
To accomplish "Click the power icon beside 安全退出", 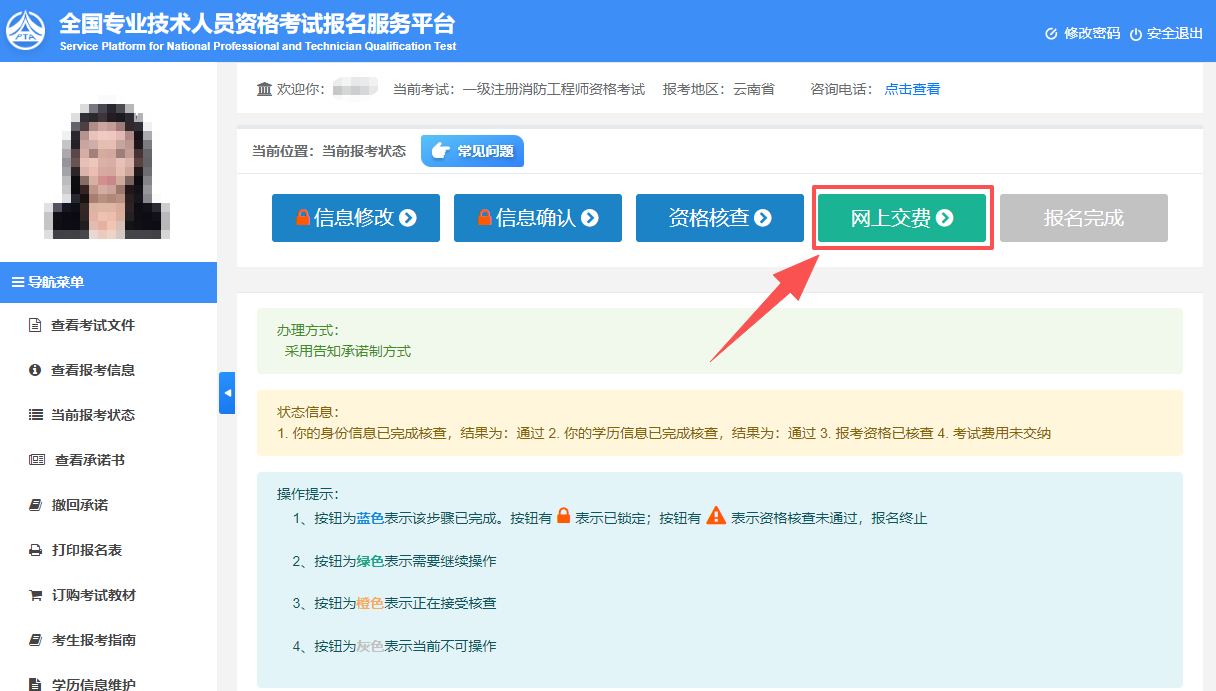I will pos(1136,34).
